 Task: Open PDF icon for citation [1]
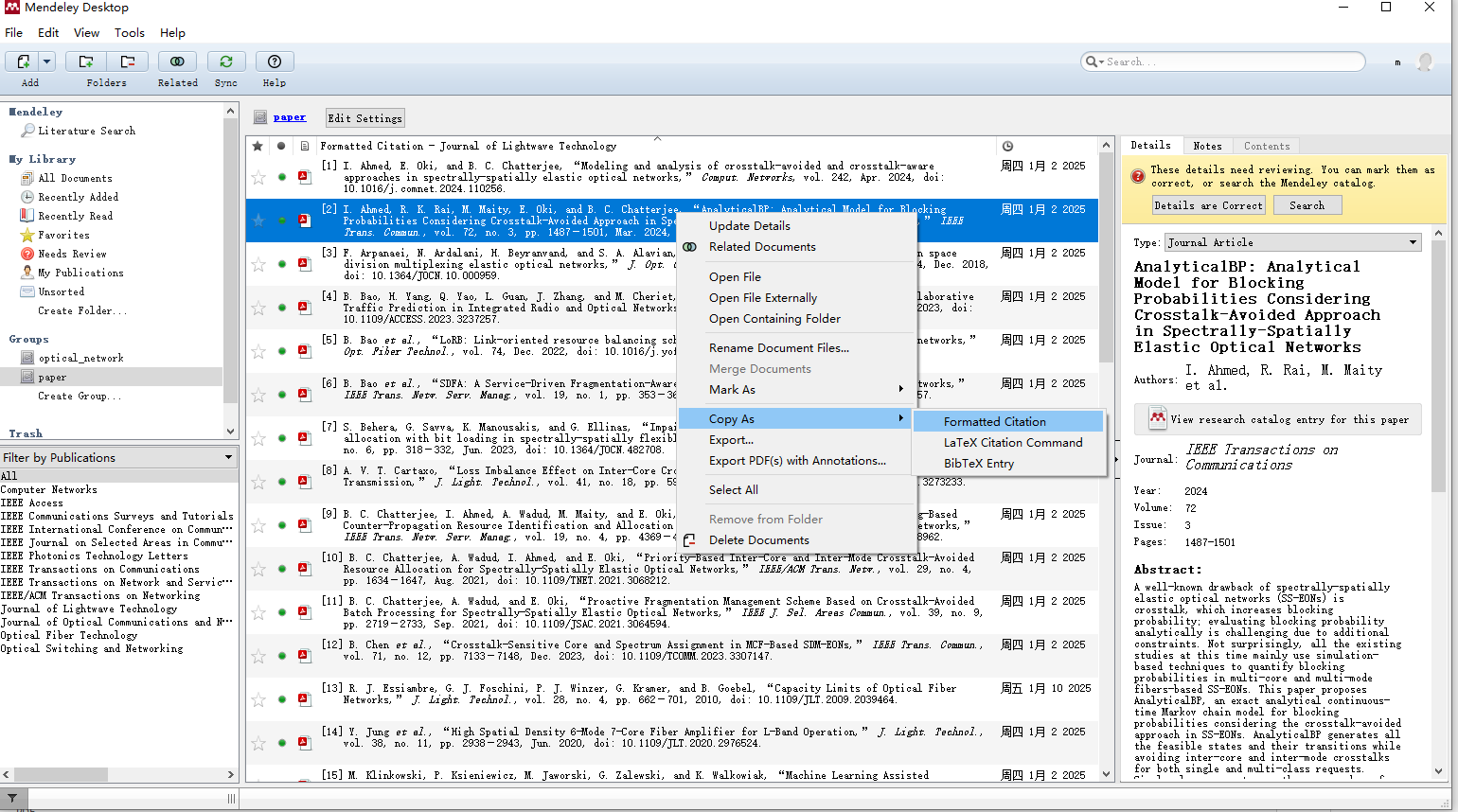click(304, 177)
